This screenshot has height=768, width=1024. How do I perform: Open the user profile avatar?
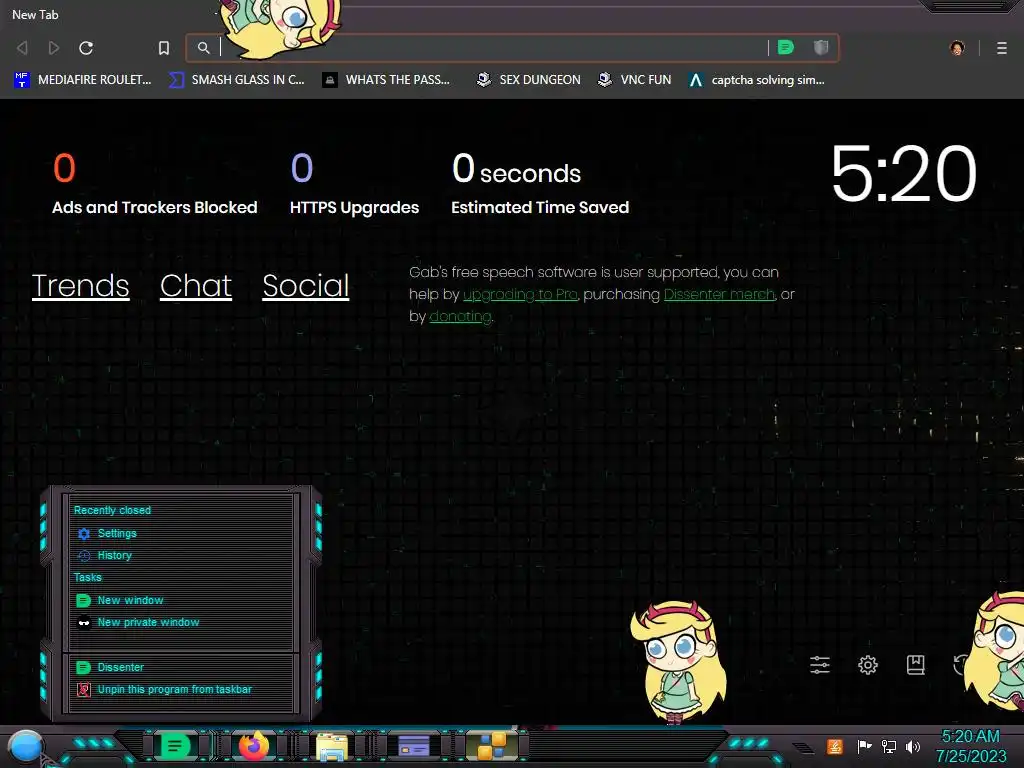tap(957, 48)
